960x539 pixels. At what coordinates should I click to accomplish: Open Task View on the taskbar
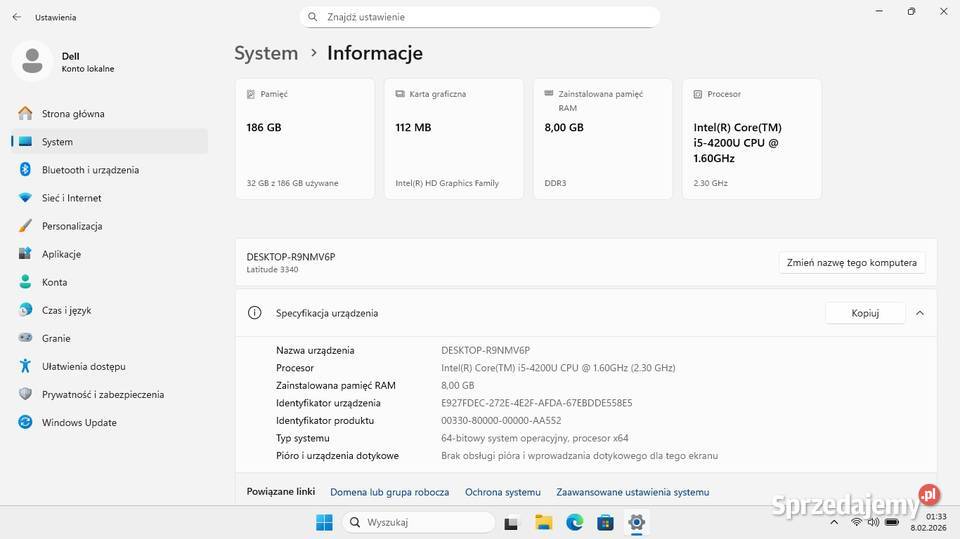click(x=511, y=523)
